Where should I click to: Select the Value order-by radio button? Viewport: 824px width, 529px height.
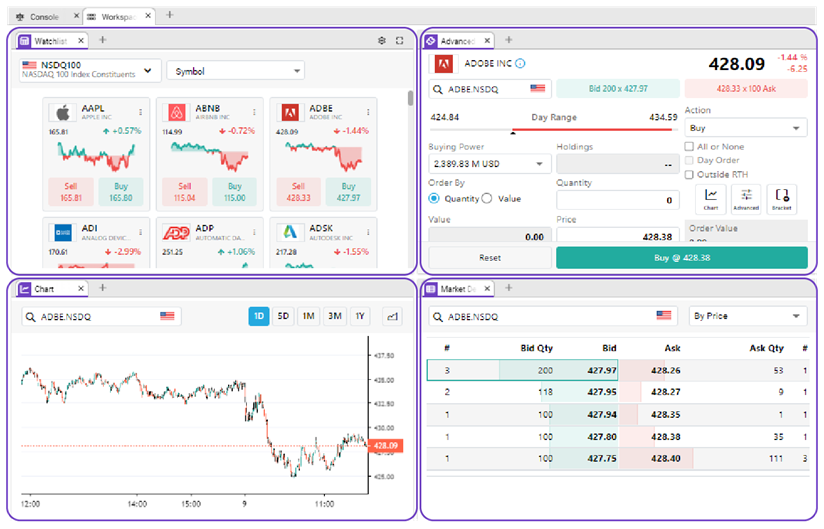point(487,198)
